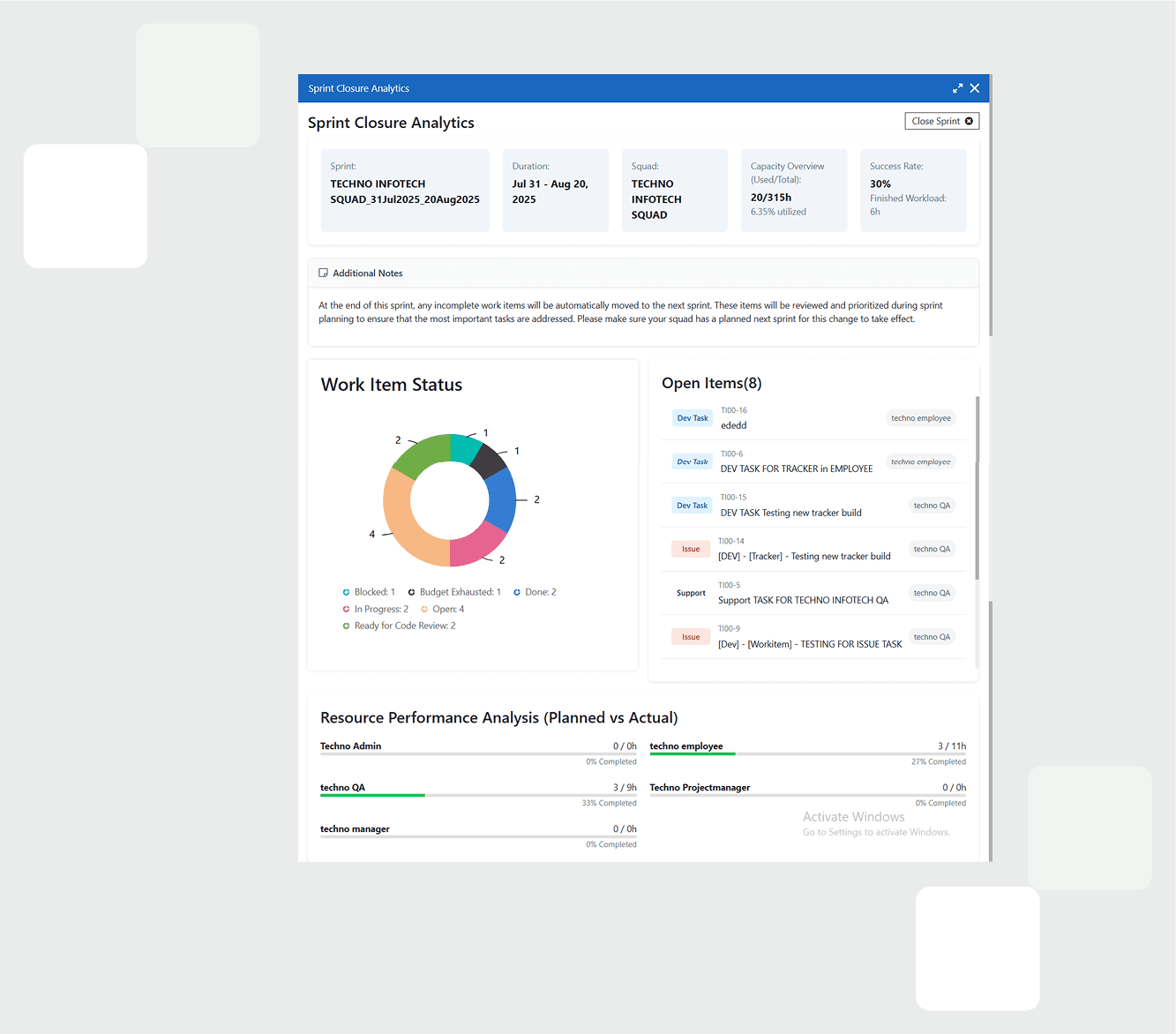Open [DEV] - [Tracker] - Testing new tracker build
1176x1034 pixels.
click(805, 557)
